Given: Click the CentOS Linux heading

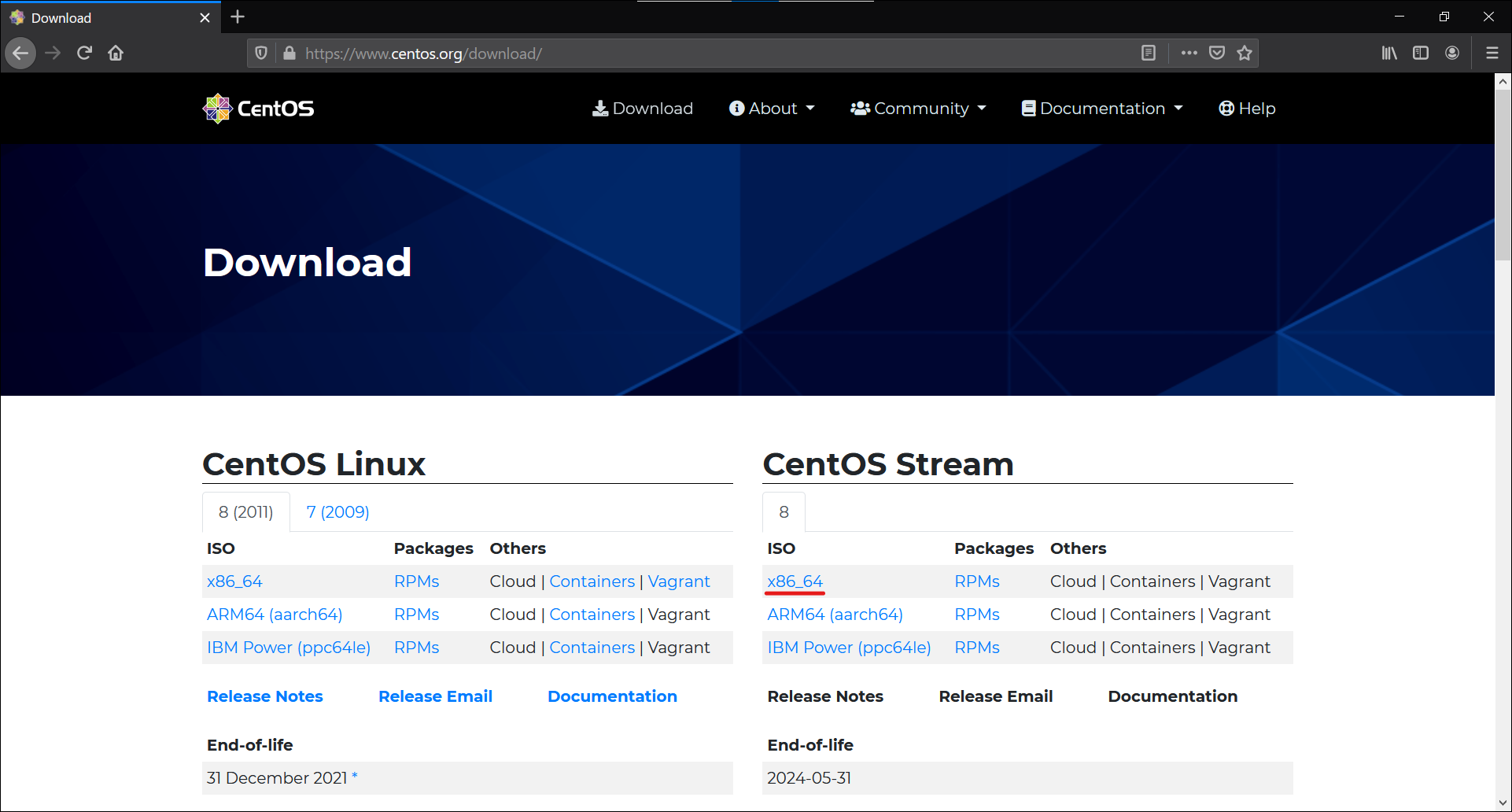Looking at the screenshot, I should point(314,463).
